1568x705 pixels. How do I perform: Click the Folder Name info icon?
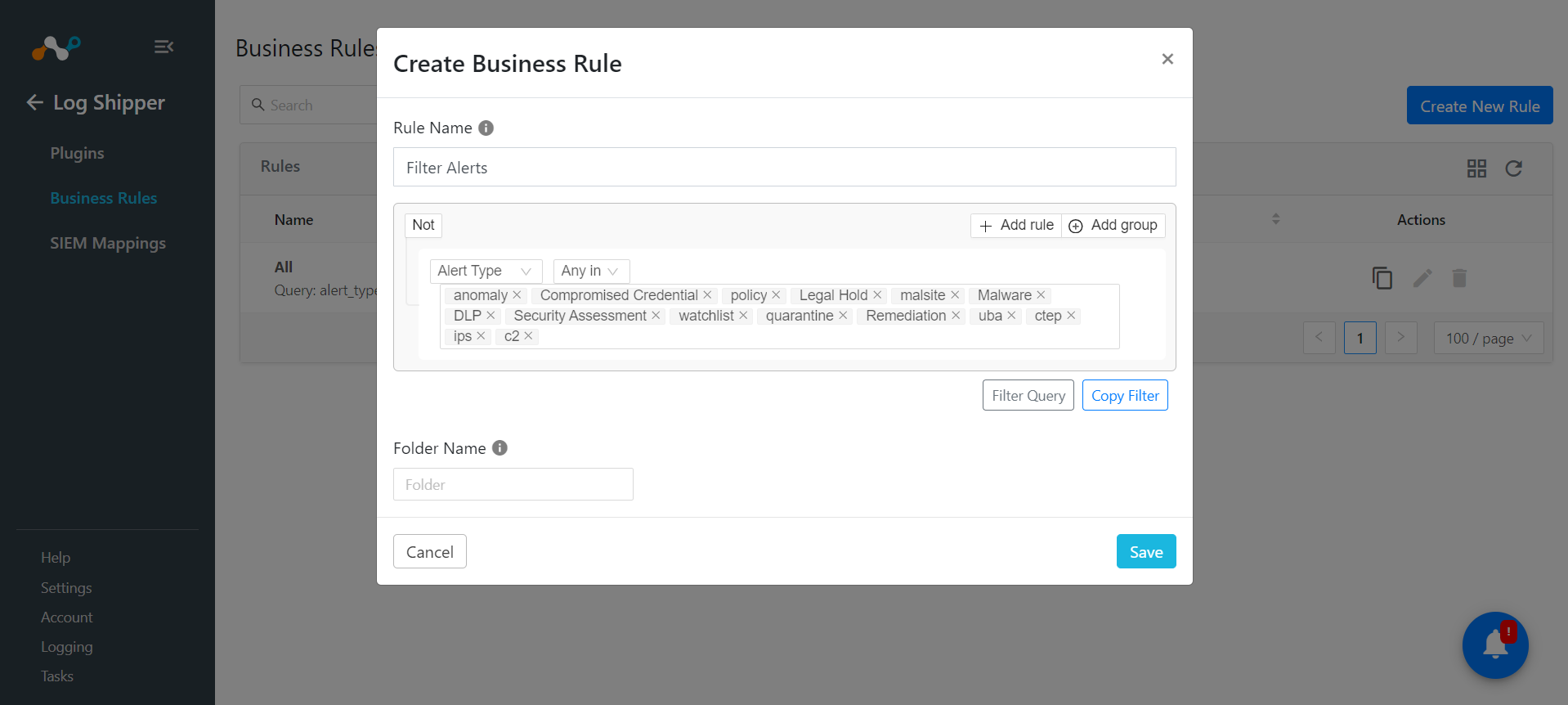[x=500, y=448]
